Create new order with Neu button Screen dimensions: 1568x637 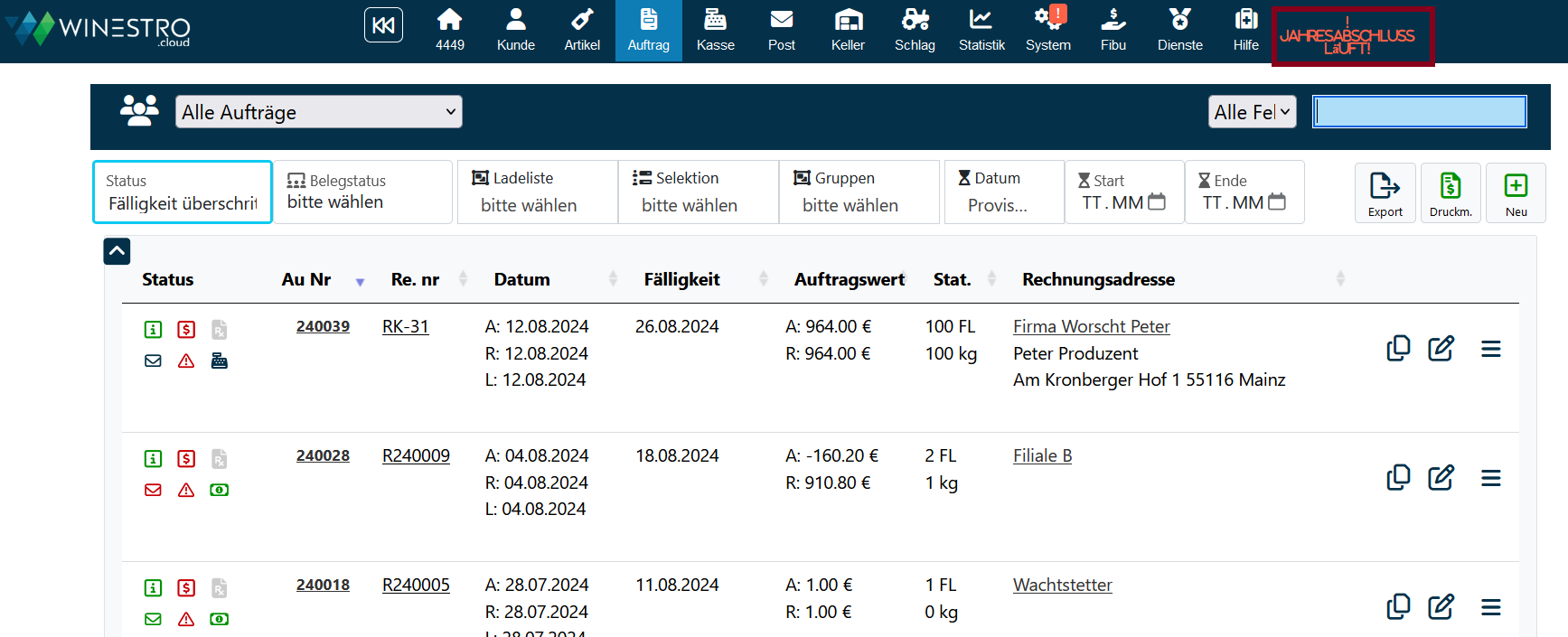pos(1516,192)
